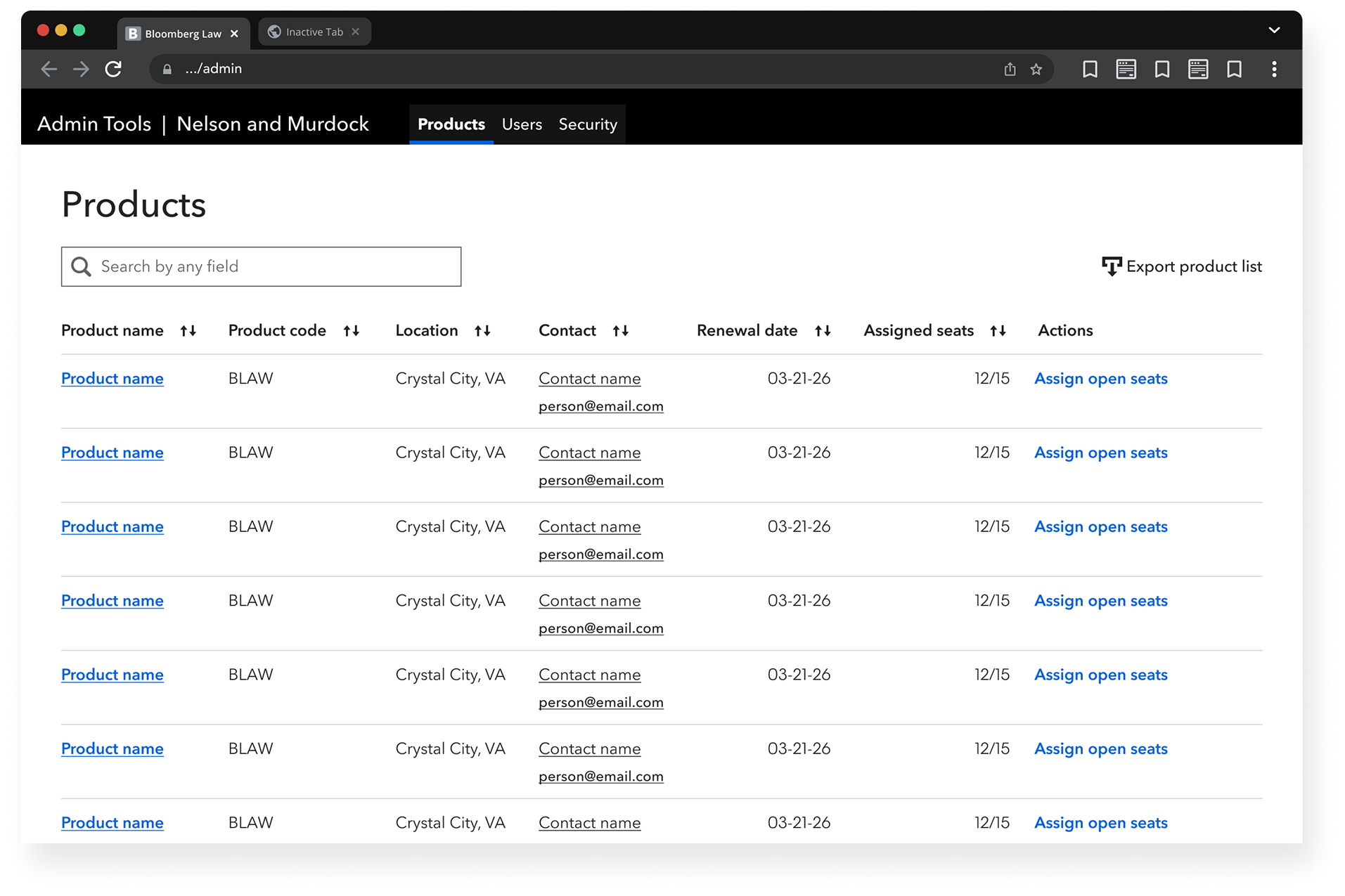Click the padlock icon in the address bar
The image size is (1345, 896).
click(167, 69)
